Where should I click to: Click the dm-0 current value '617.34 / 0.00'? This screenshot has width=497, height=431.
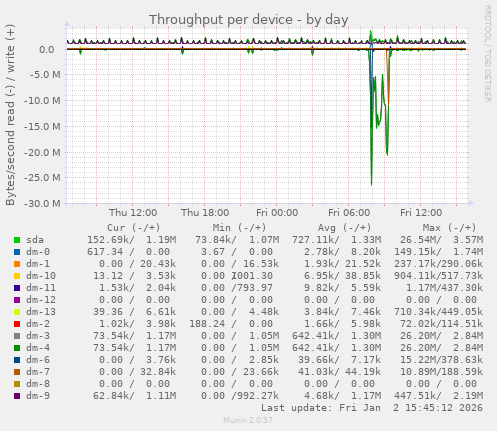click(129, 252)
